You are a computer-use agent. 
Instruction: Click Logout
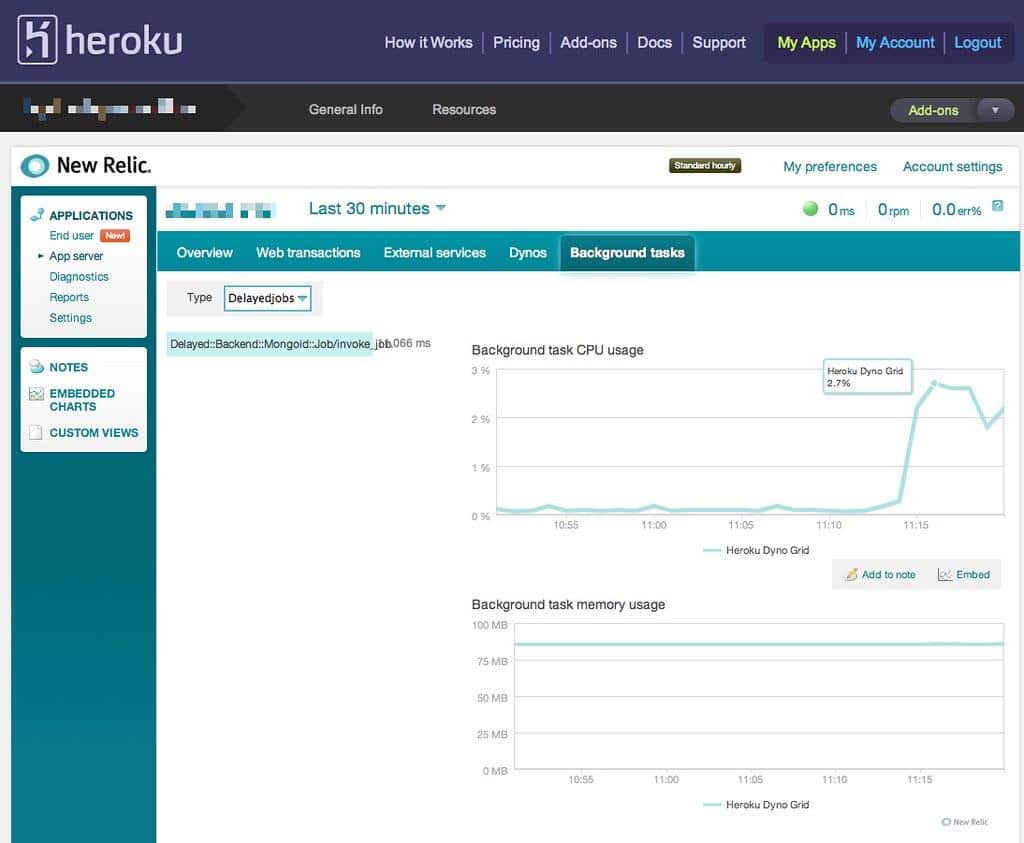977,42
